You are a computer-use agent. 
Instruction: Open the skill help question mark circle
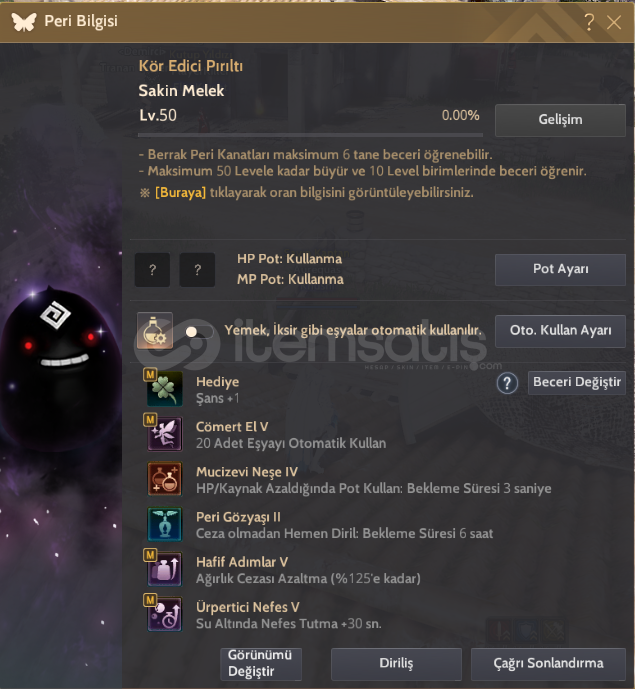pos(507,383)
